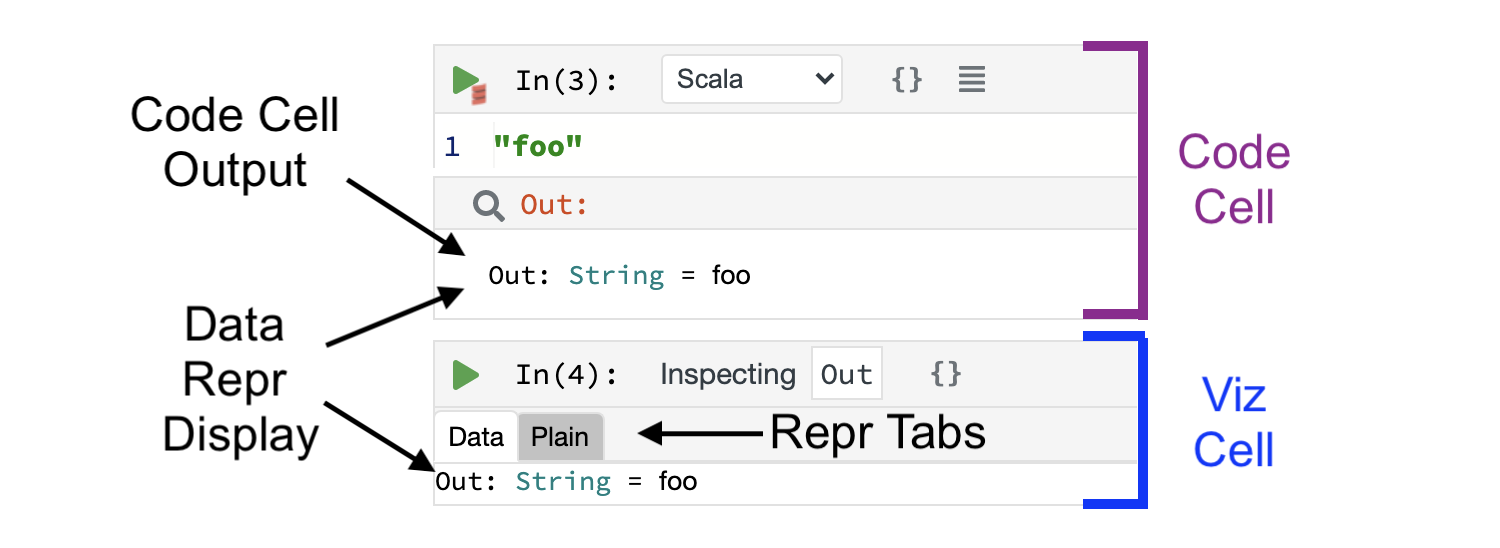Click the In(4): cell label
Image resolution: width=1500 pixels, height=548 pixels.
coord(566,375)
